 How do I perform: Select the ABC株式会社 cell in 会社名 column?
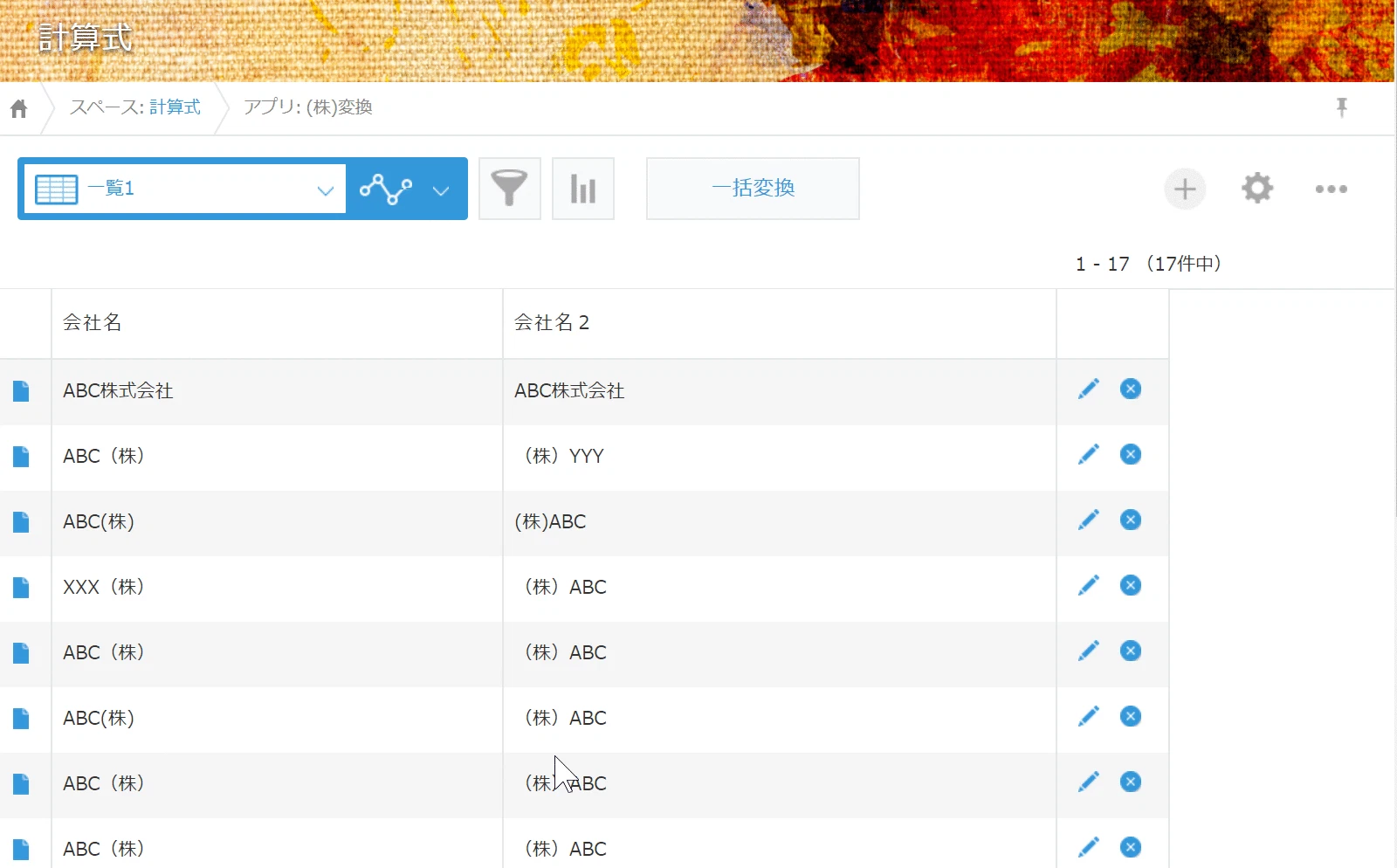tap(277, 391)
